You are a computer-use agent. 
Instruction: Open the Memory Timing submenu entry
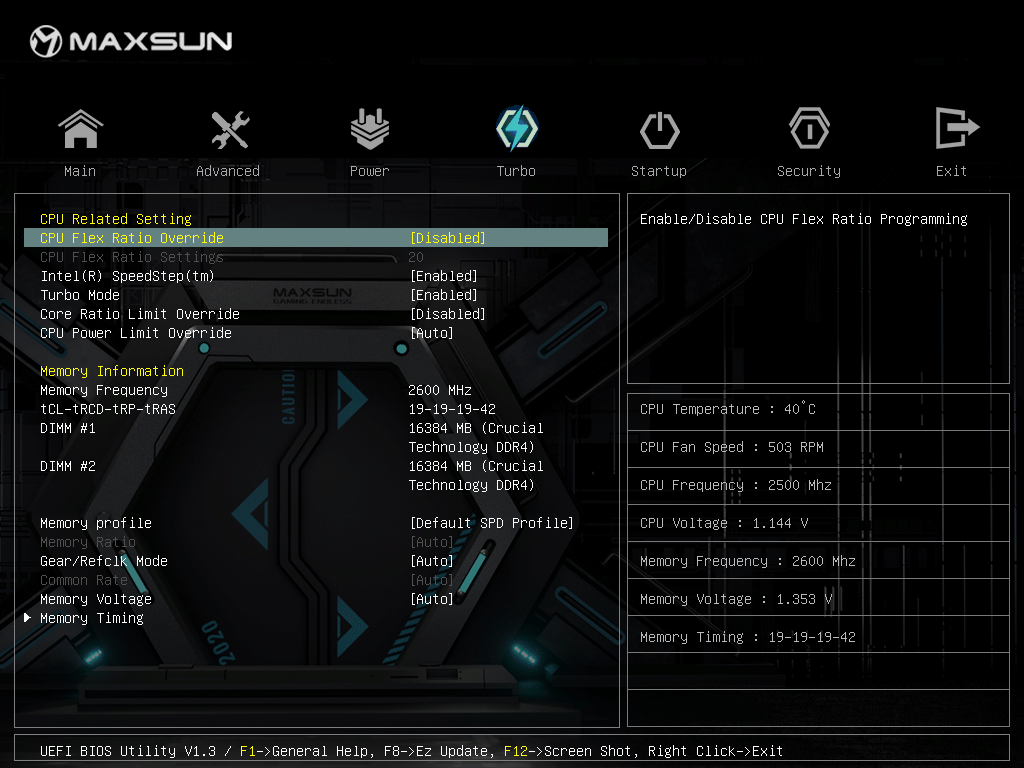click(x=92, y=618)
